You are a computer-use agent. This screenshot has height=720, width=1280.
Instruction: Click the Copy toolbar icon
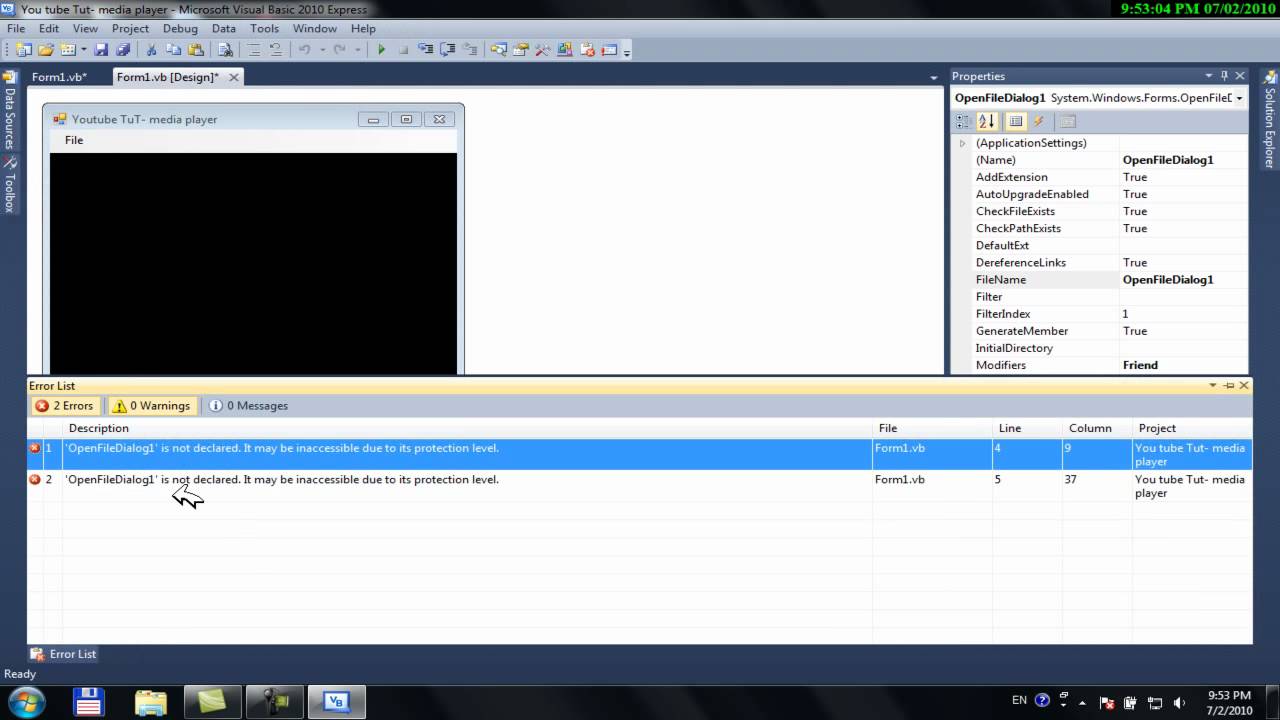click(x=173, y=50)
